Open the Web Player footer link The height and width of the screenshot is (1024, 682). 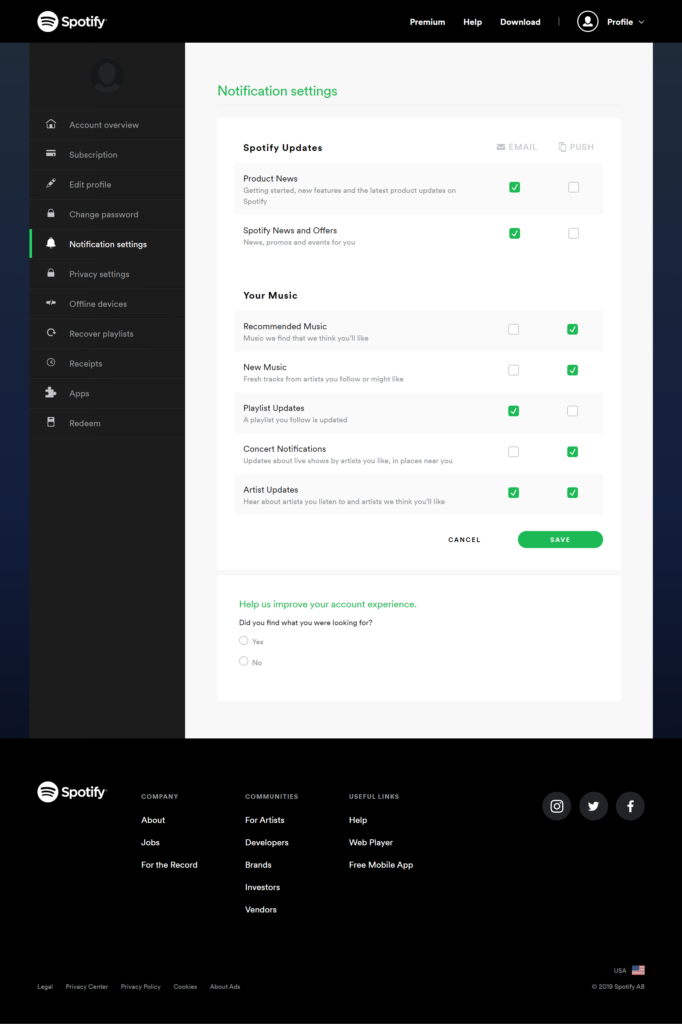[x=370, y=843]
